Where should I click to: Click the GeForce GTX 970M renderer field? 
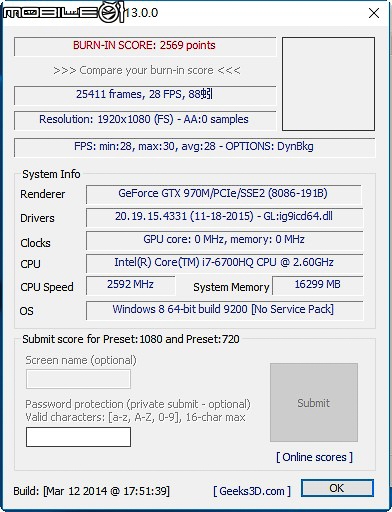[223, 194]
